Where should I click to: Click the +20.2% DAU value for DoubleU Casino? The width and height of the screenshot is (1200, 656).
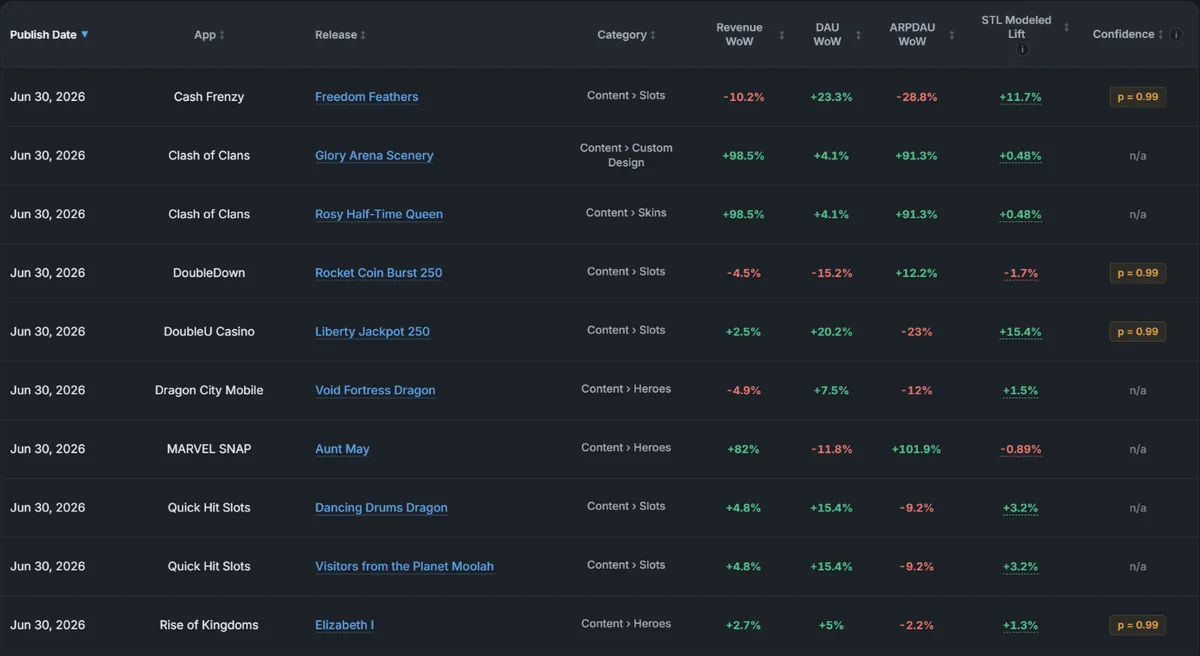coord(831,332)
